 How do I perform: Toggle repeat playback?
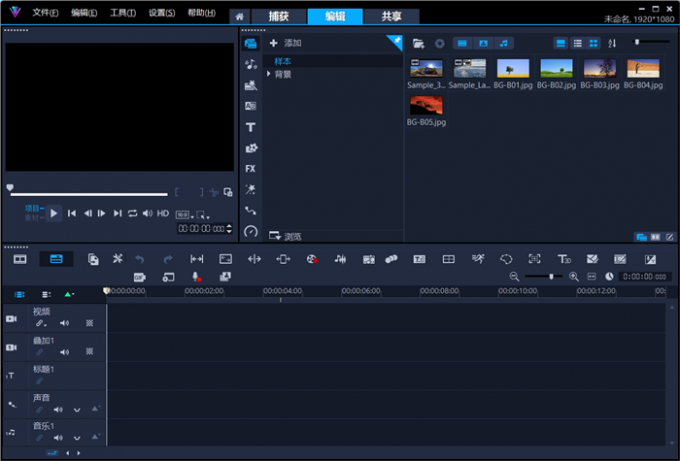point(132,213)
